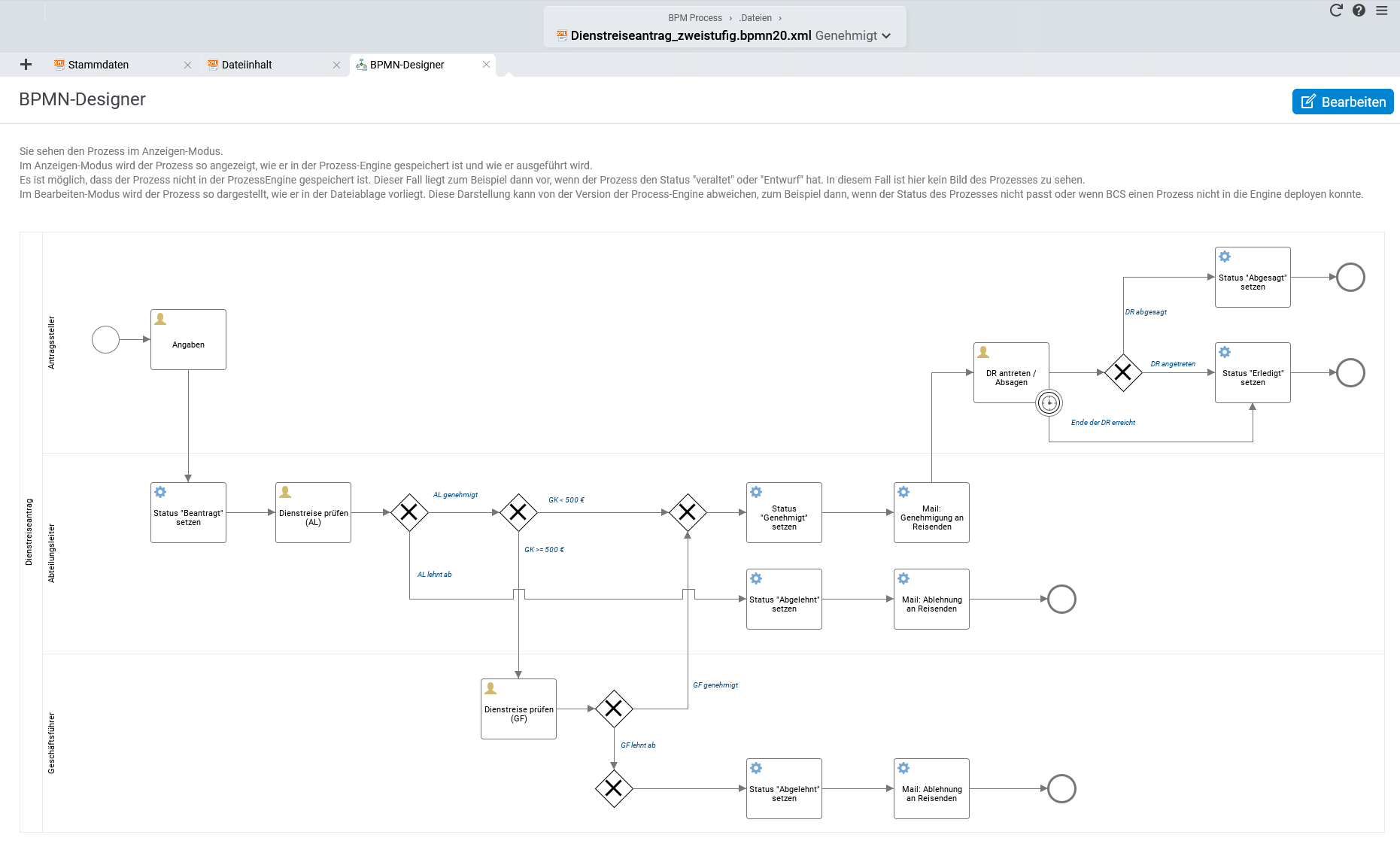Screen dimensions: 1400x853
Task: Switch to the Stammdaten tab
Action: [x=99, y=65]
